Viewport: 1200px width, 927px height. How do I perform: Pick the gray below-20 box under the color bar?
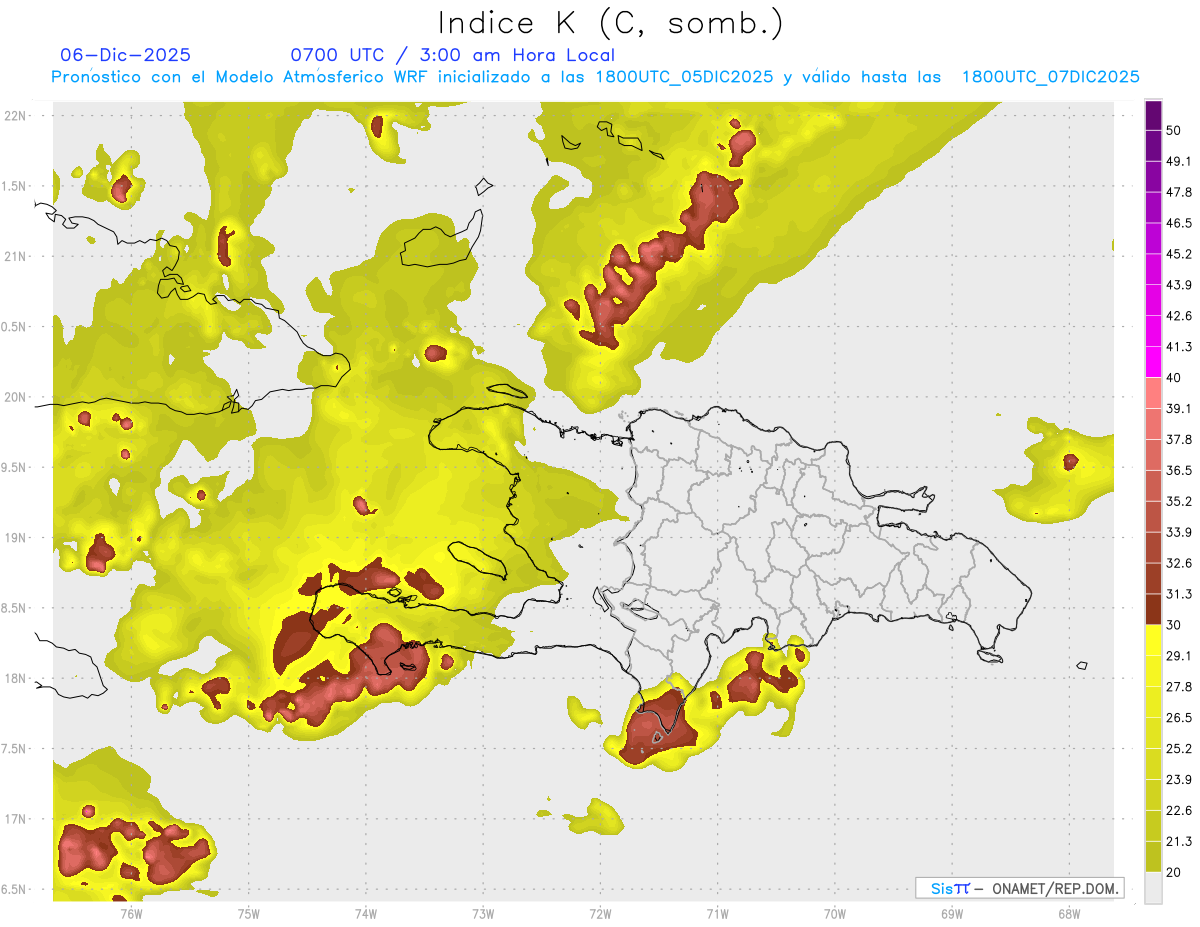coord(1153,888)
